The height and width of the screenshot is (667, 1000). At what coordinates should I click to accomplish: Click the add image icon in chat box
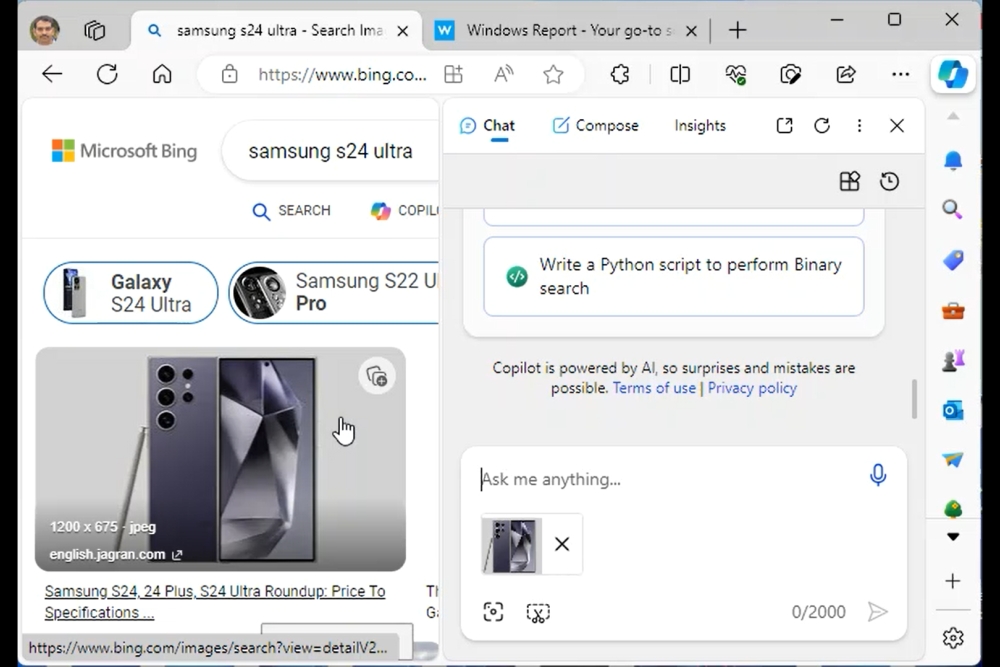[x=493, y=612]
